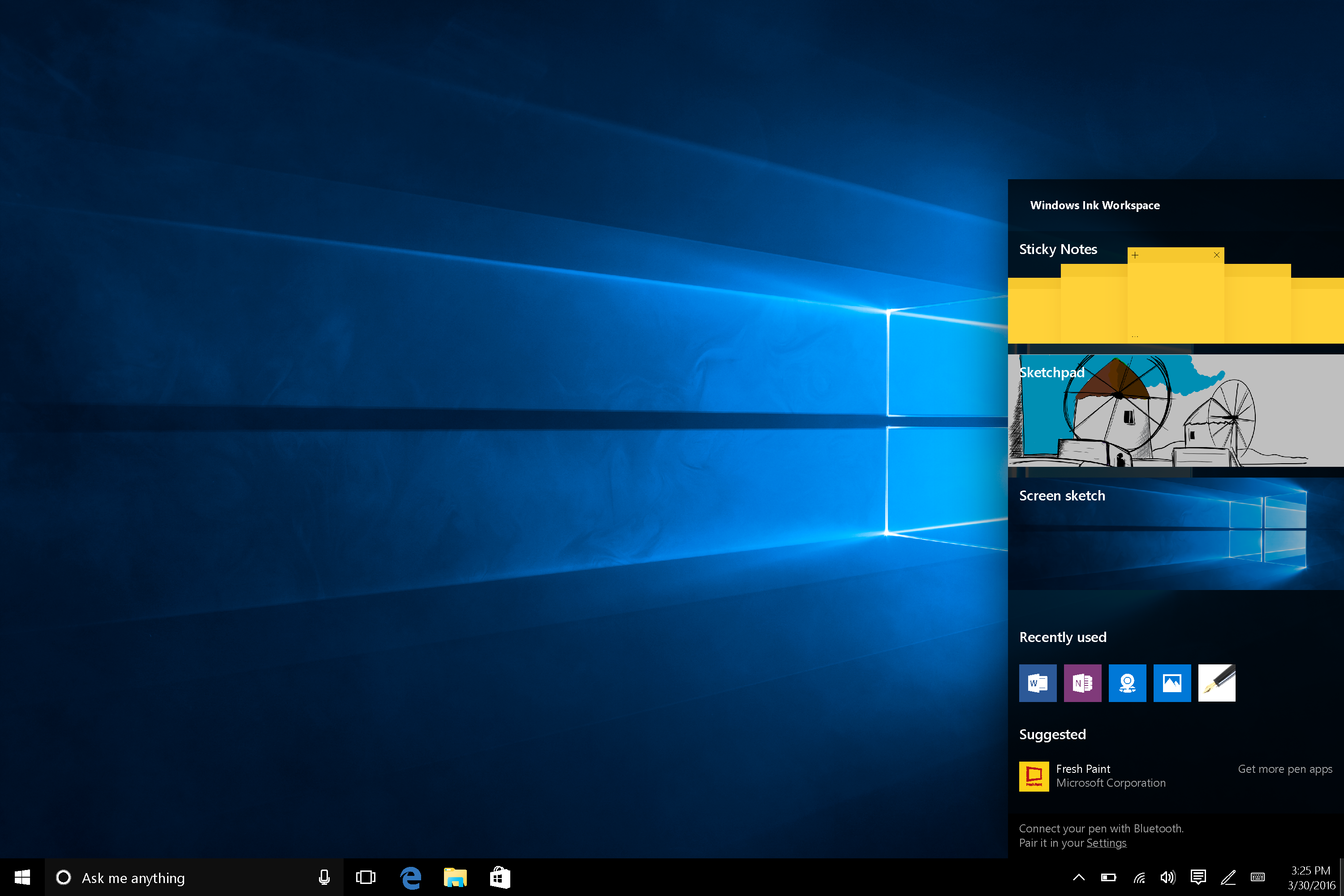The width and height of the screenshot is (1344, 896).
Task: Select the fountain pen app in Recently used
Action: coord(1217,683)
